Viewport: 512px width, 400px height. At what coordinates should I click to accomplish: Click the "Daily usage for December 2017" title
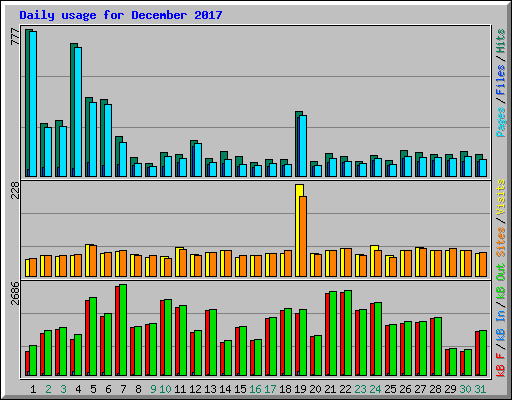click(x=121, y=15)
